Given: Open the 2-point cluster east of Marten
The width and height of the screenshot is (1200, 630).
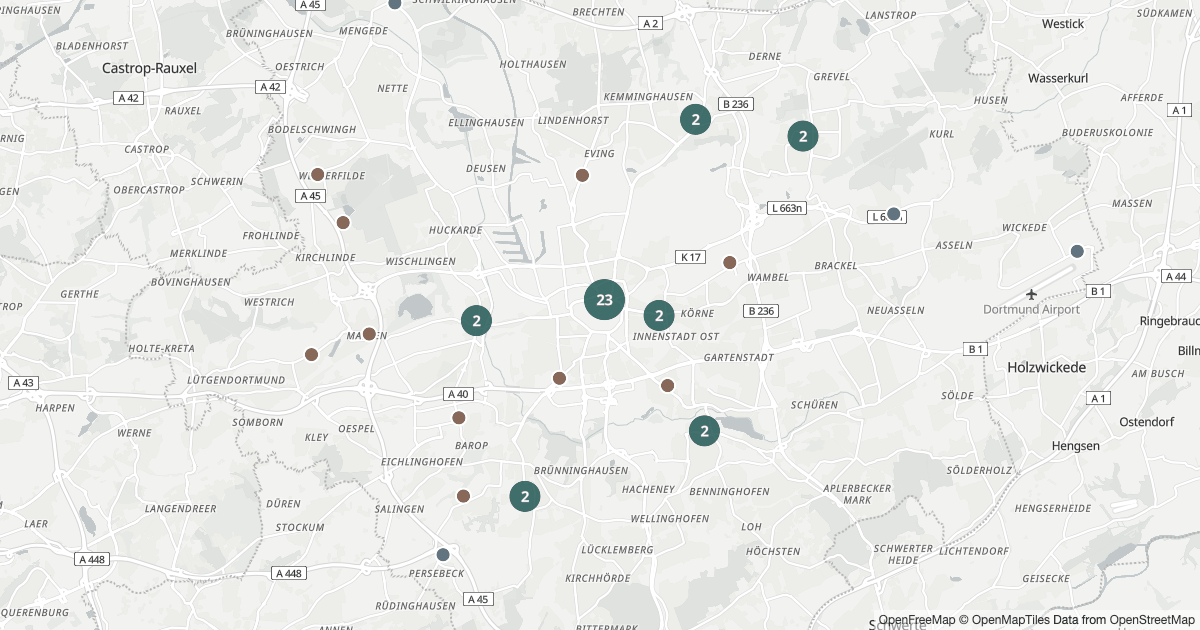Looking at the screenshot, I should click(x=477, y=321).
